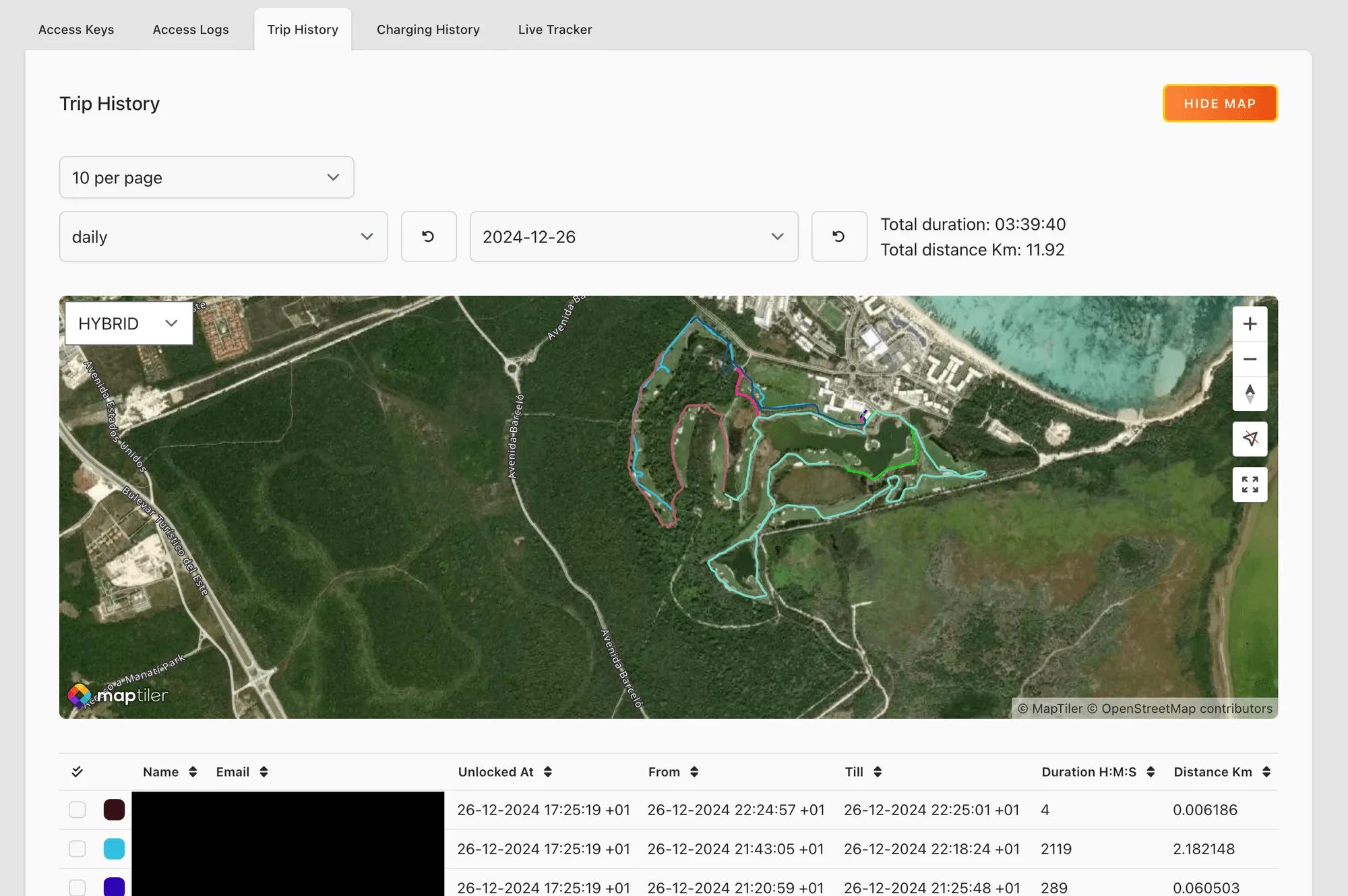Change map style from HYBRID dropdown
Viewport: 1348px width, 896px height.
click(x=129, y=323)
